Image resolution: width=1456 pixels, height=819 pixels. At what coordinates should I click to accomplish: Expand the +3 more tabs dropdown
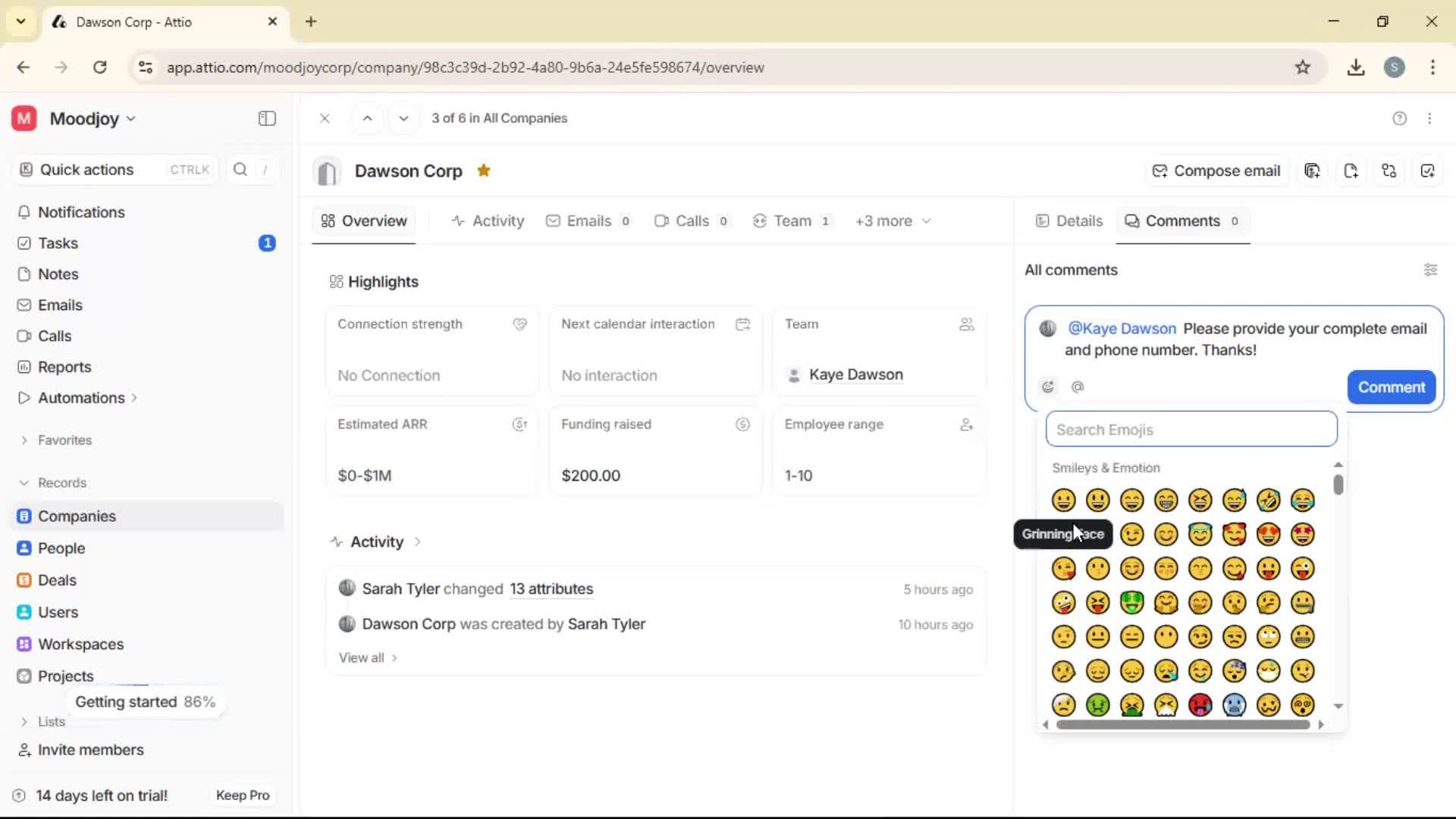pos(893,221)
